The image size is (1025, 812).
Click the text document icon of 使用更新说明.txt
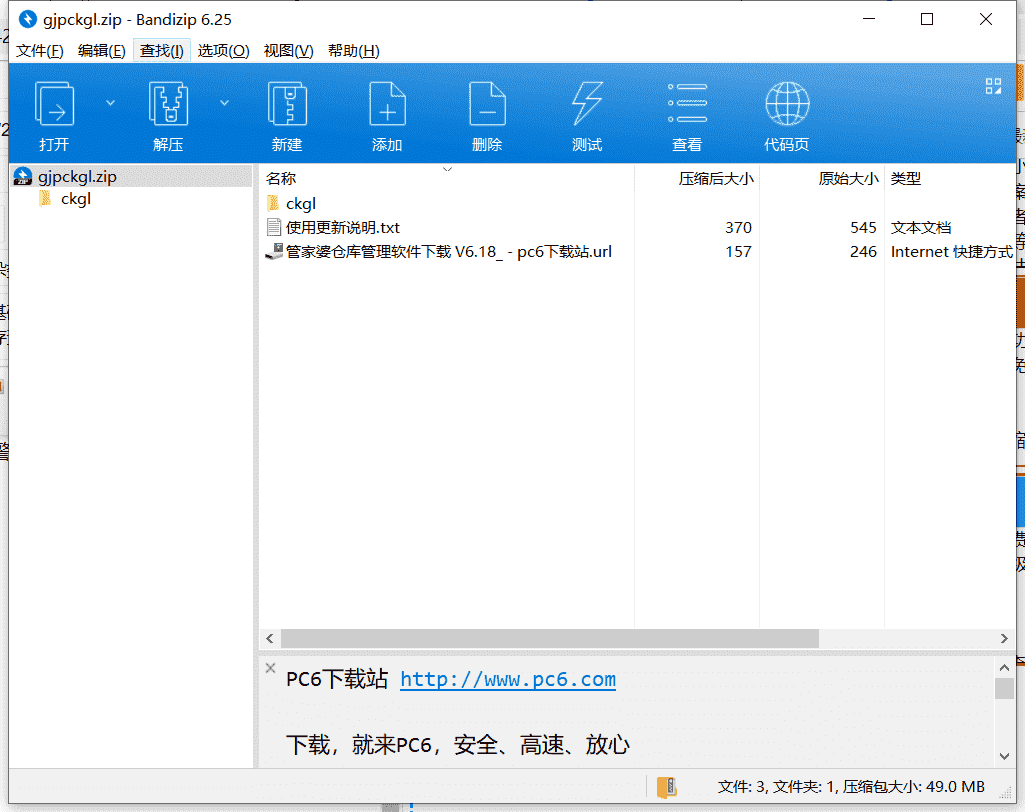coord(274,227)
